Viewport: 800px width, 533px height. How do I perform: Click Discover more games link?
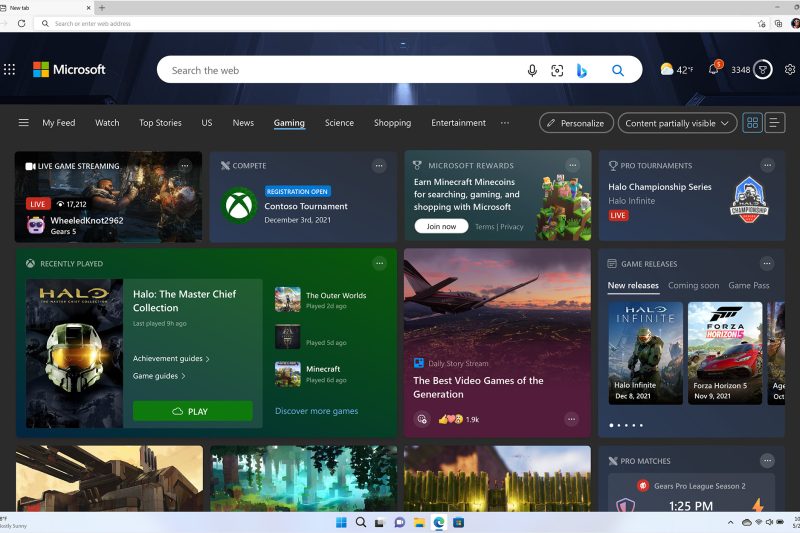tap(316, 411)
